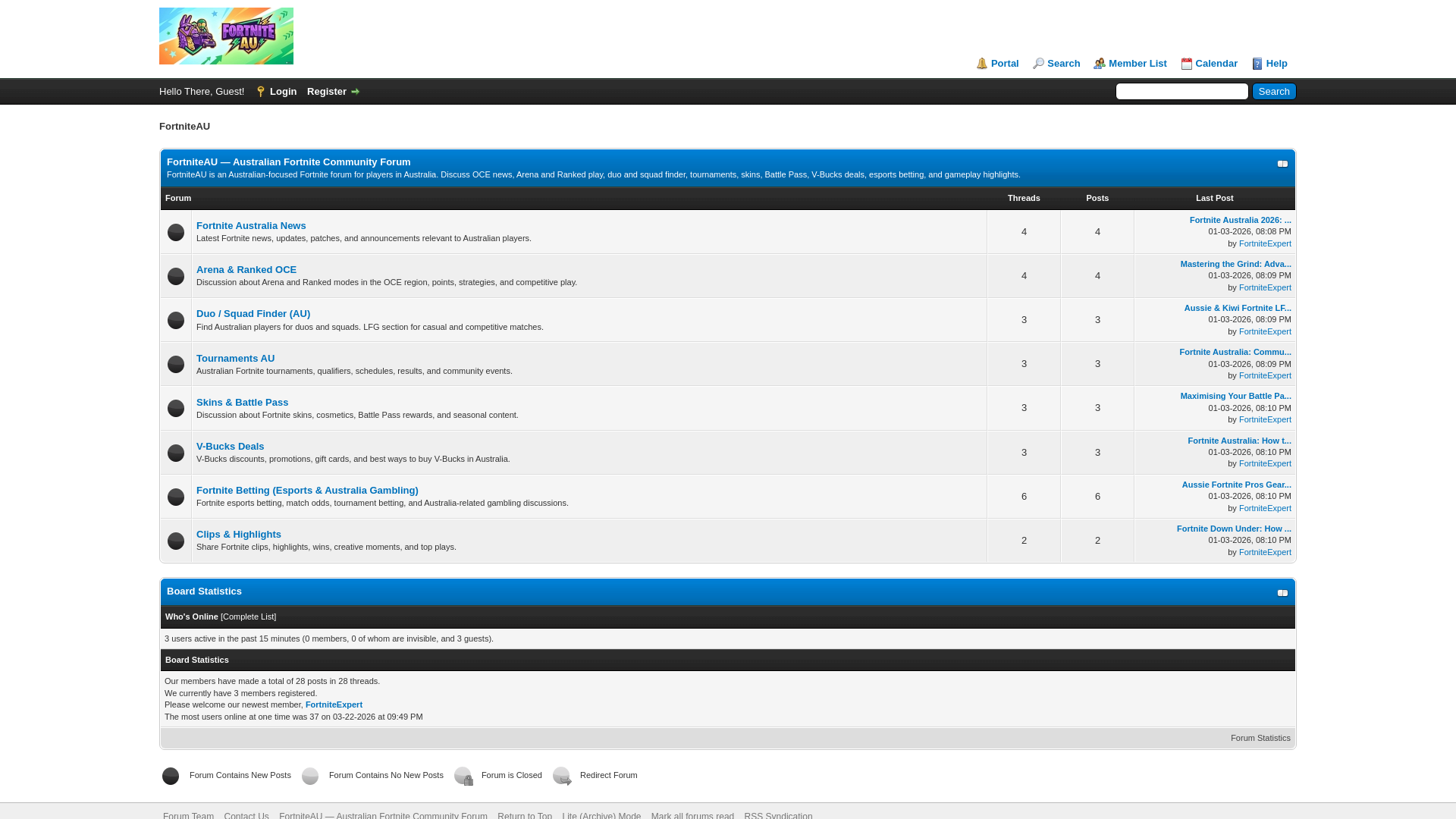
Task: Open the Forum Statistics link
Action: point(1260,738)
